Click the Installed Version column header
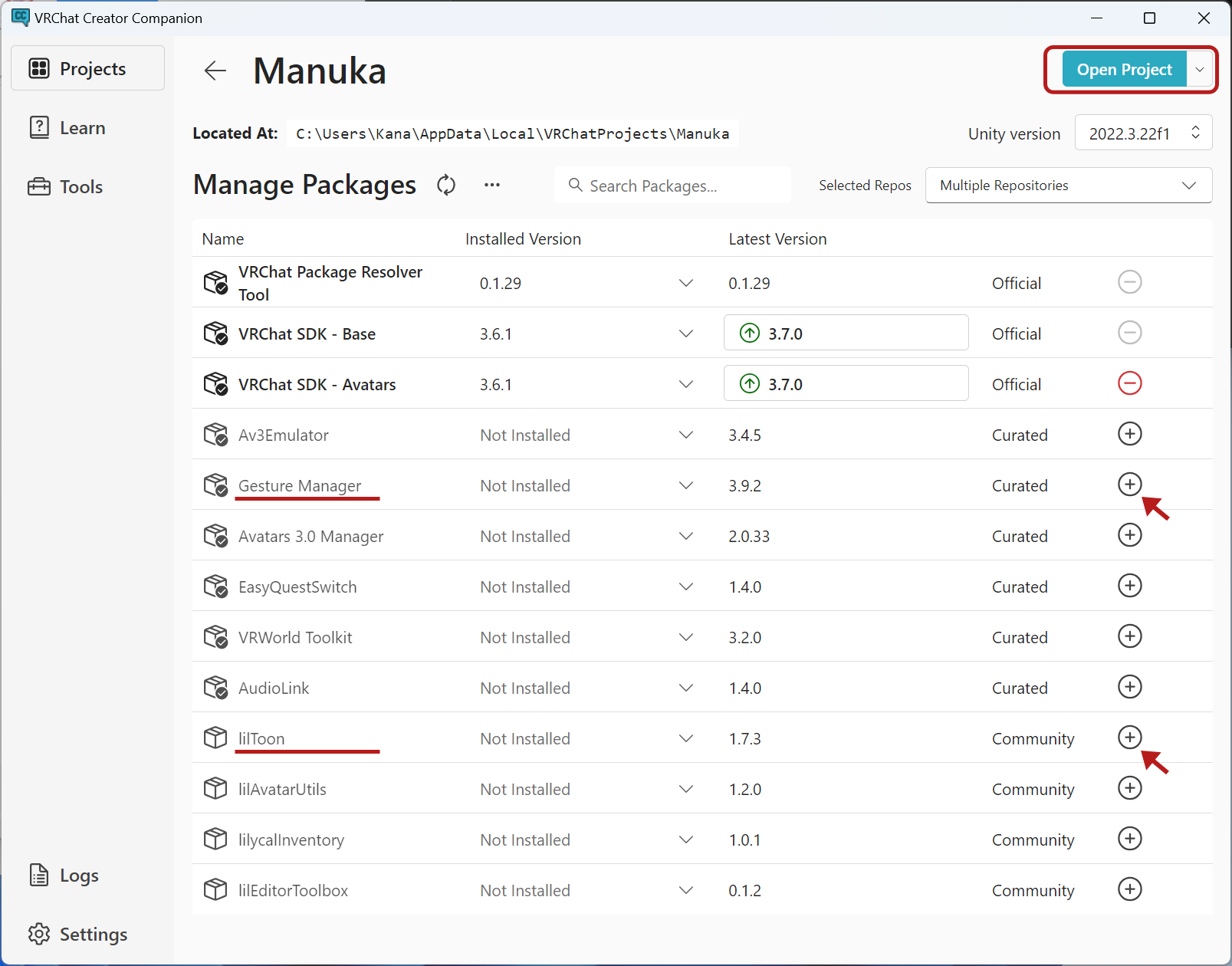Screen dimensions: 1232x966 (523, 239)
